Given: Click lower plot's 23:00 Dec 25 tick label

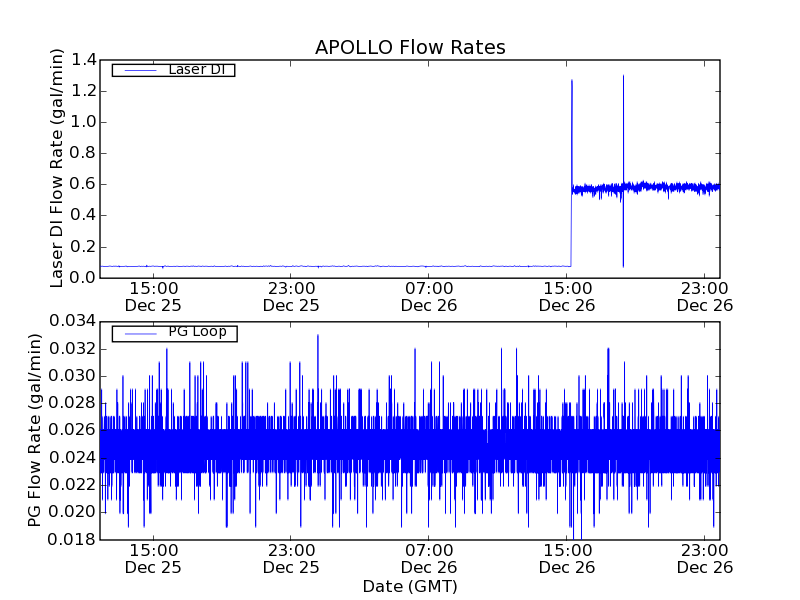Looking at the screenshot, I should coord(291,558).
